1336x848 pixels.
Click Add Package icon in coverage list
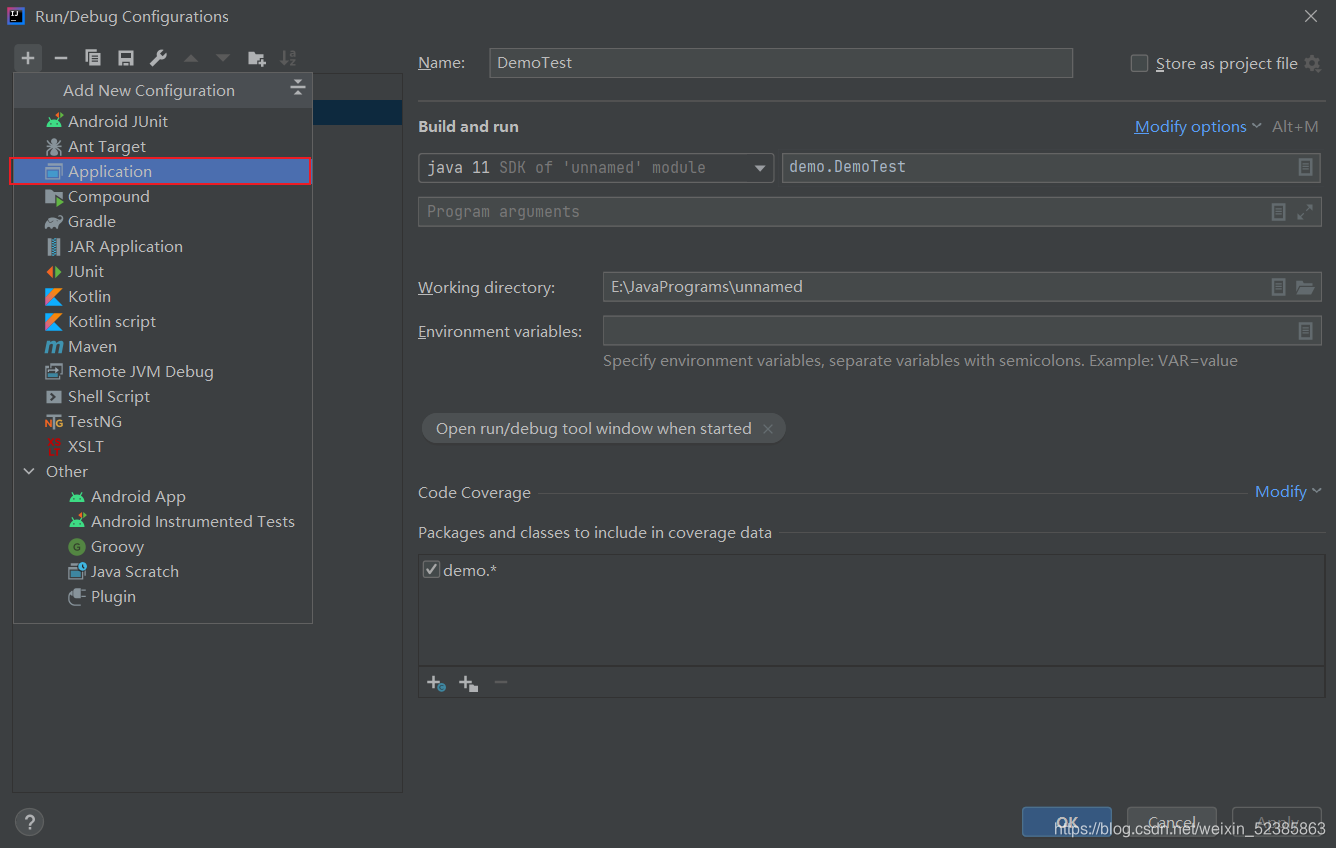[x=468, y=683]
